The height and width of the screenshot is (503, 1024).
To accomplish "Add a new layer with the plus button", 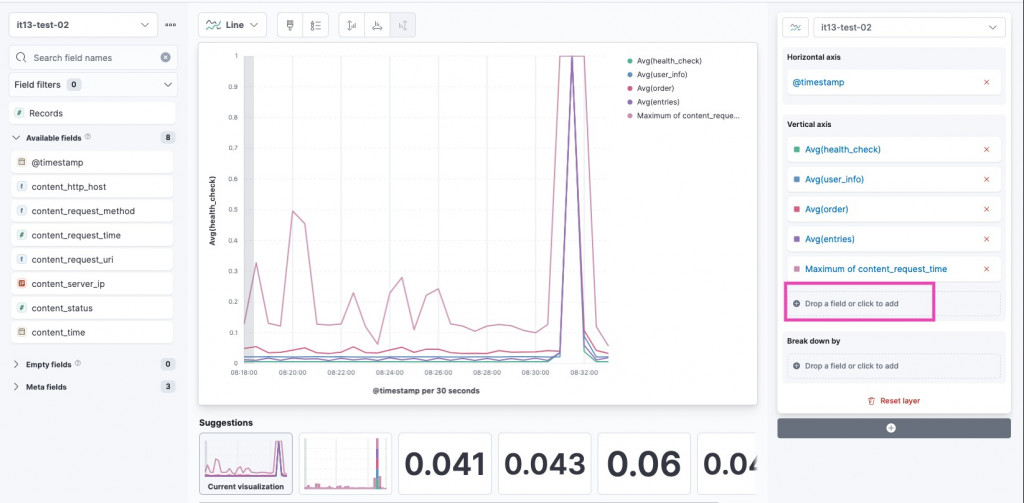I will (x=893, y=428).
